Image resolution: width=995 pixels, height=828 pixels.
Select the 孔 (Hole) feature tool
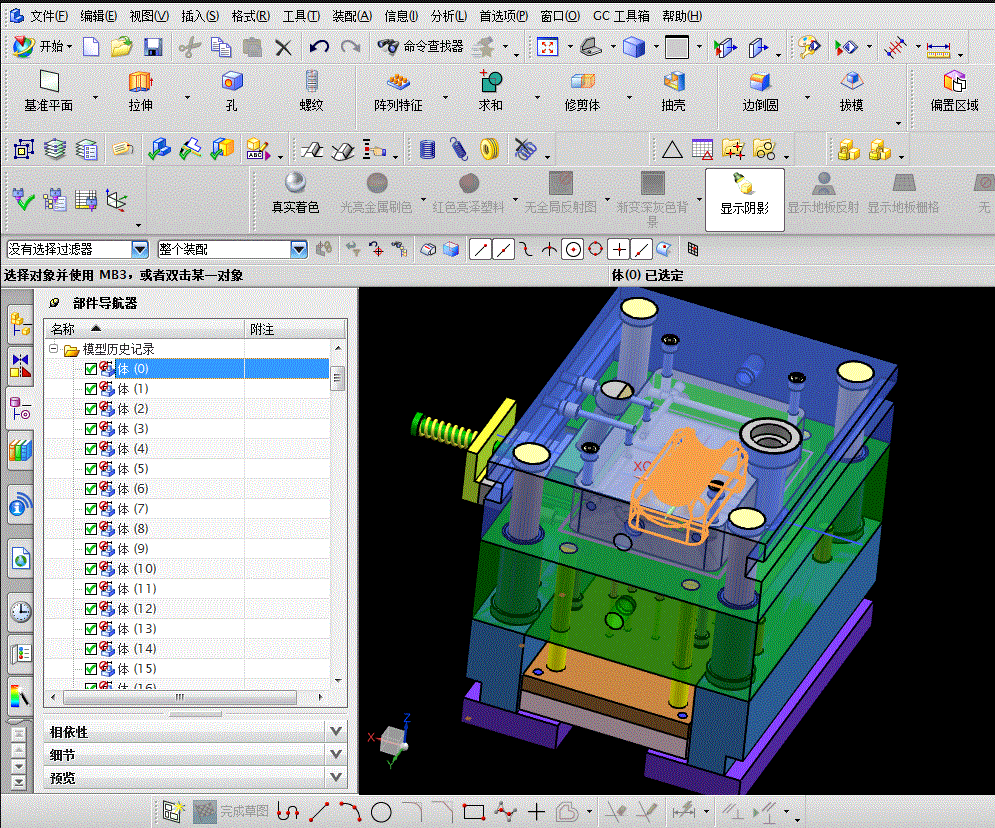pyautogui.click(x=232, y=83)
